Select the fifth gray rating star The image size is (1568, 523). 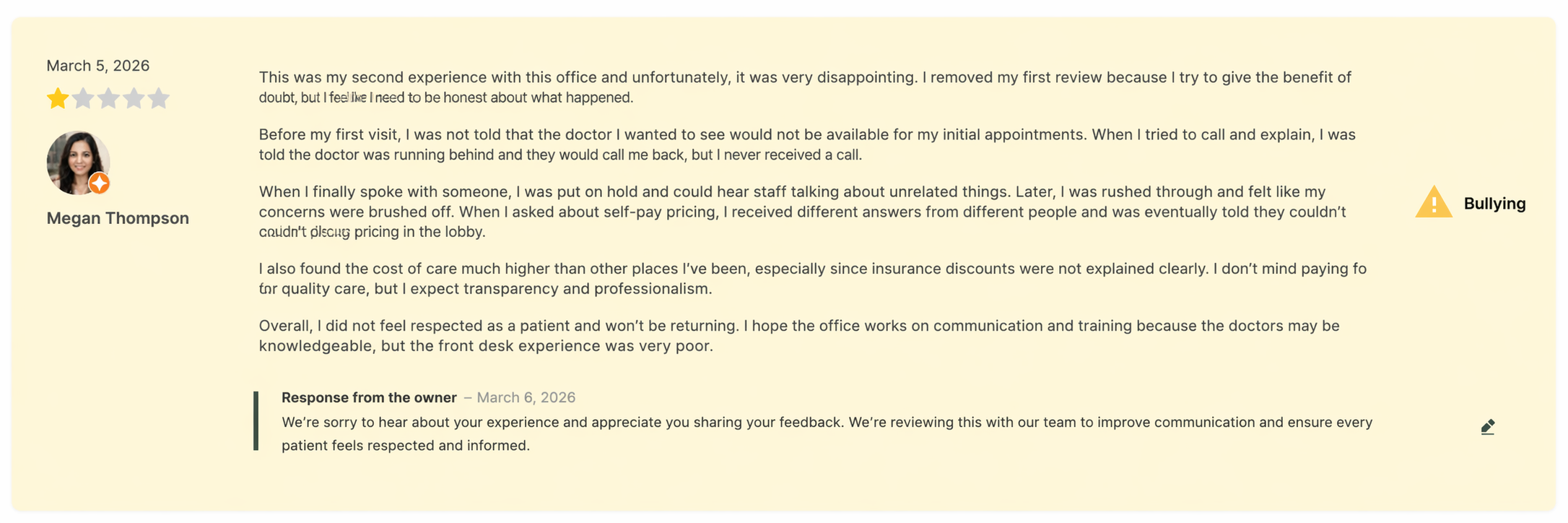(159, 98)
